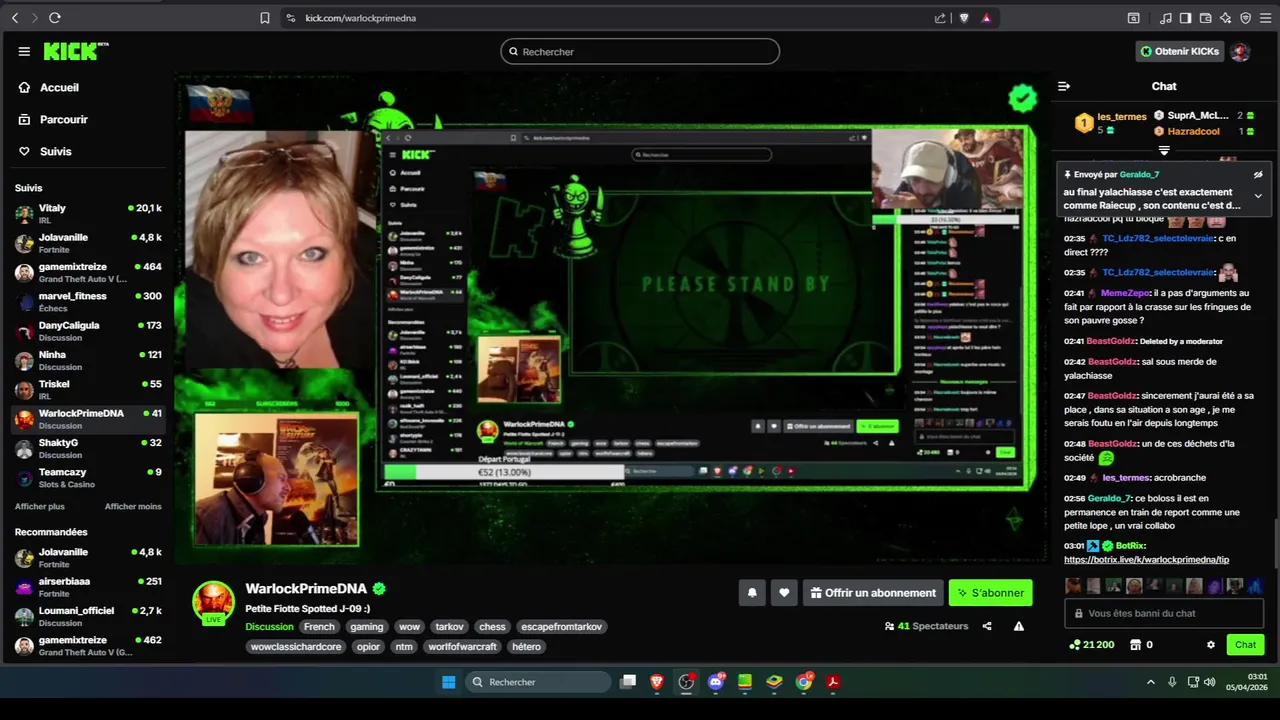
Task: Select the escapefromtarkov tag
Action: [x=561, y=627]
